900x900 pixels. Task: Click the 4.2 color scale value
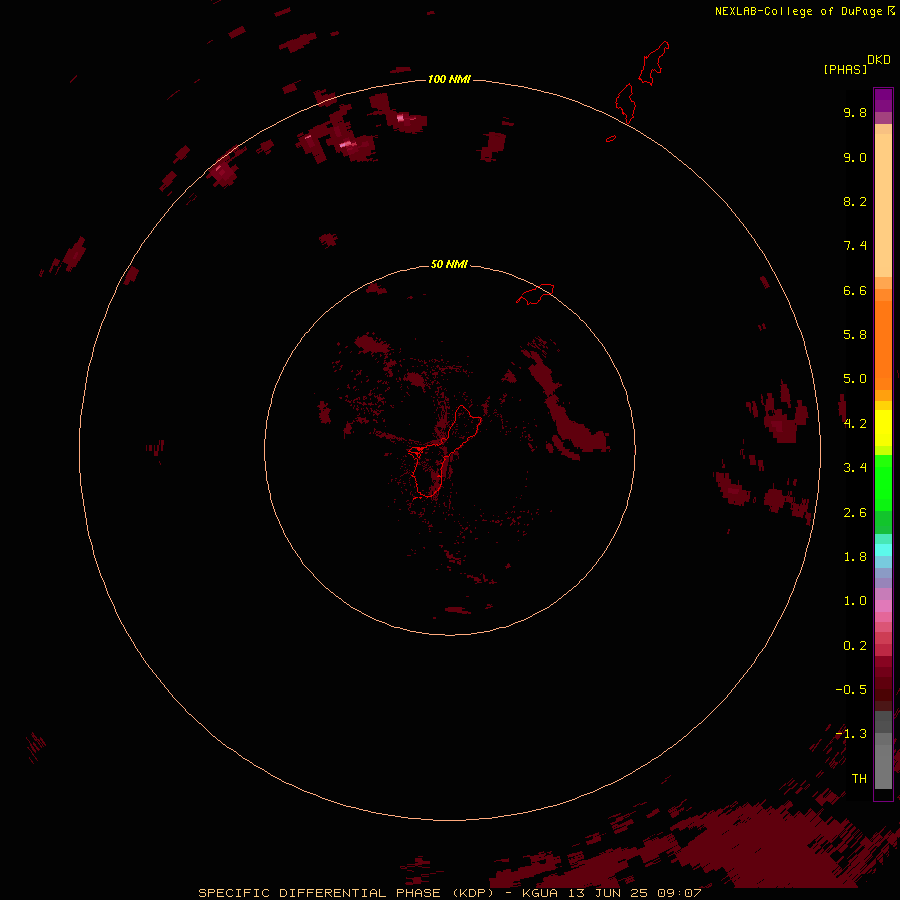pos(855,424)
